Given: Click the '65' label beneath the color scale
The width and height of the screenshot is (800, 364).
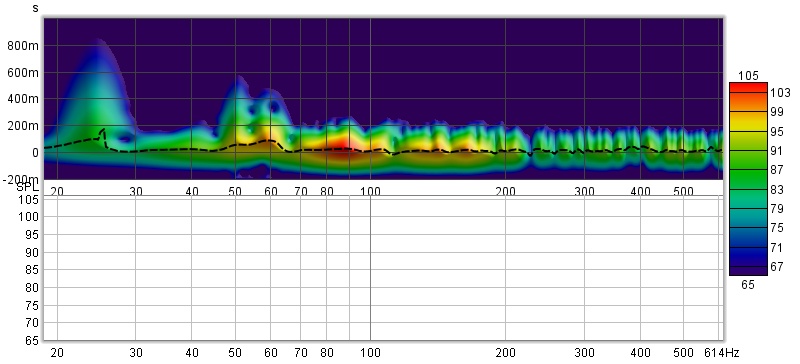Looking at the screenshot, I should pyautogui.click(x=748, y=285).
